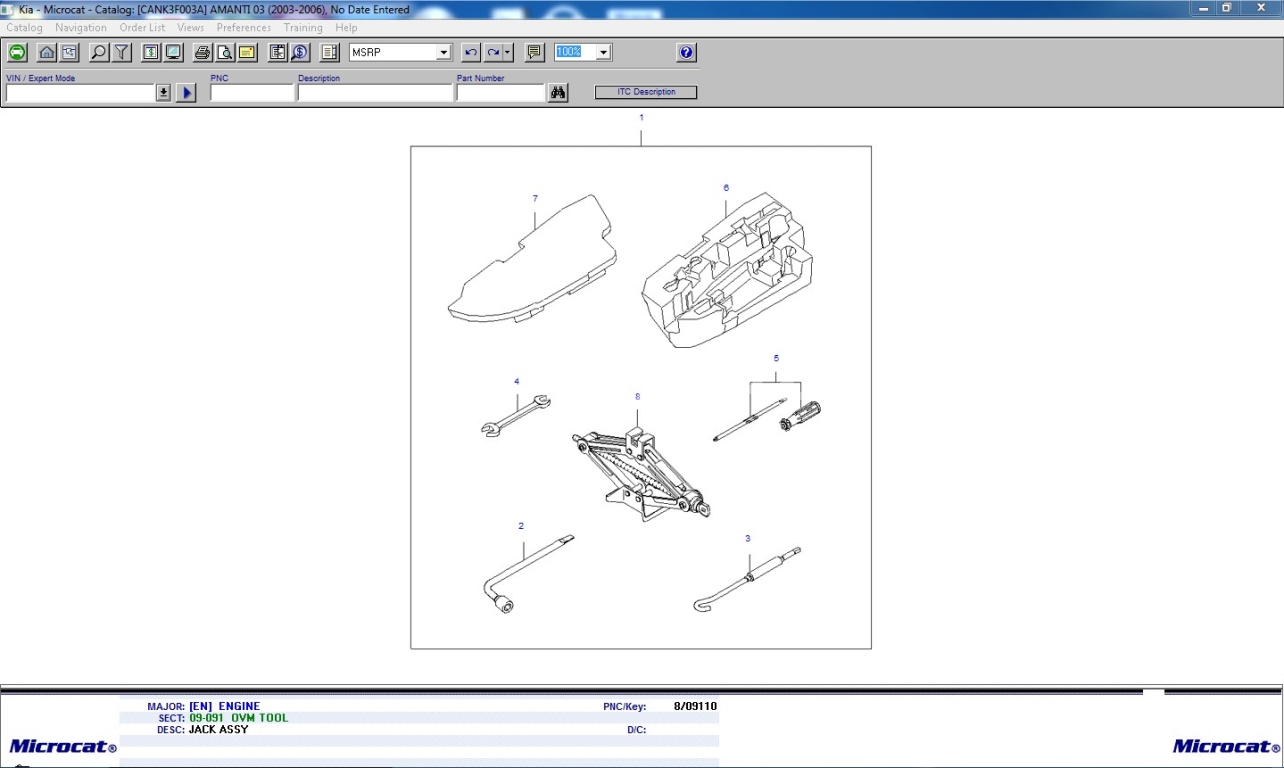This screenshot has height=768, width=1284.
Task: Print using the printer icon
Action: click(x=203, y=52)
